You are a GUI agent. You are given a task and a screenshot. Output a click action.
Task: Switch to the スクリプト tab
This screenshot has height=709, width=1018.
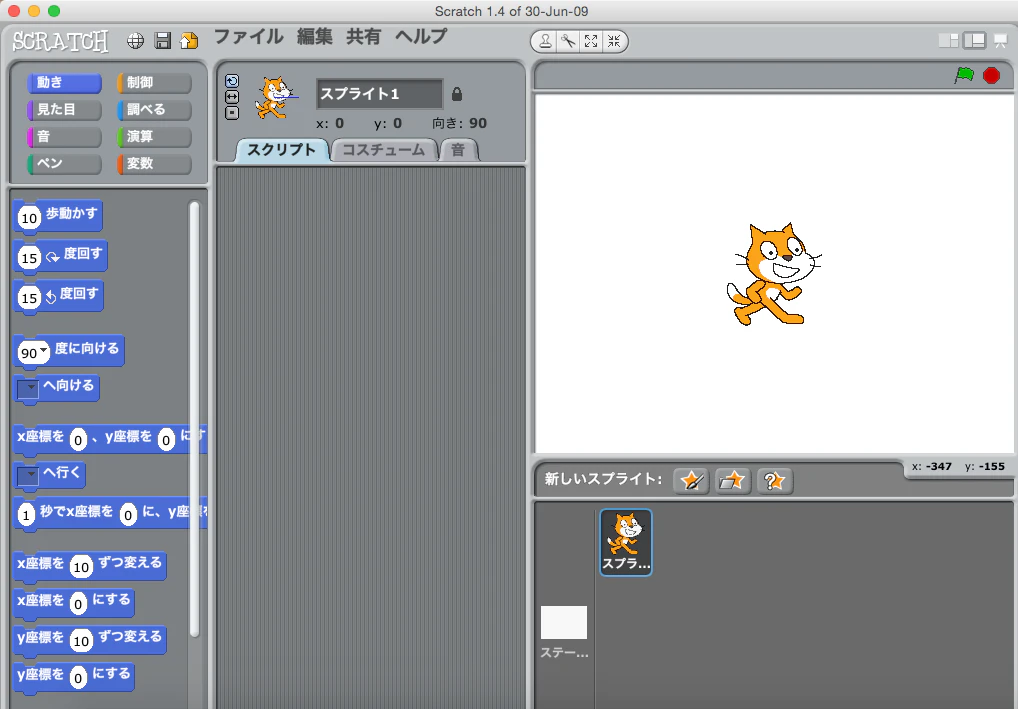(x=281, y=150)
